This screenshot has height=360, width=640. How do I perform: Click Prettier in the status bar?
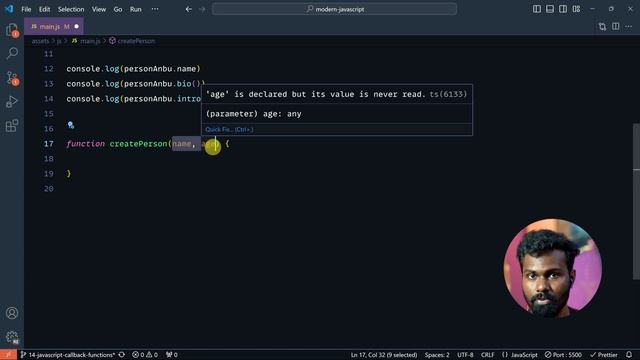pyautogui.click(x=604, y=355)
